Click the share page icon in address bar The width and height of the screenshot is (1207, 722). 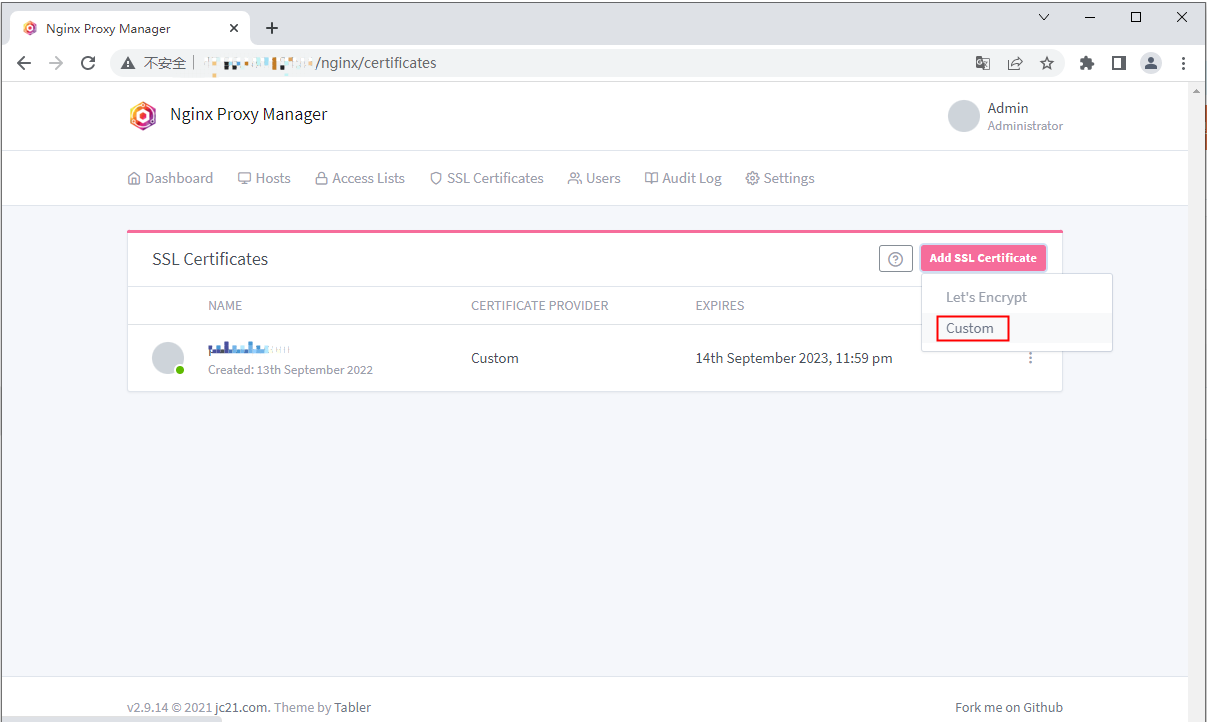tap(1015, 63)
